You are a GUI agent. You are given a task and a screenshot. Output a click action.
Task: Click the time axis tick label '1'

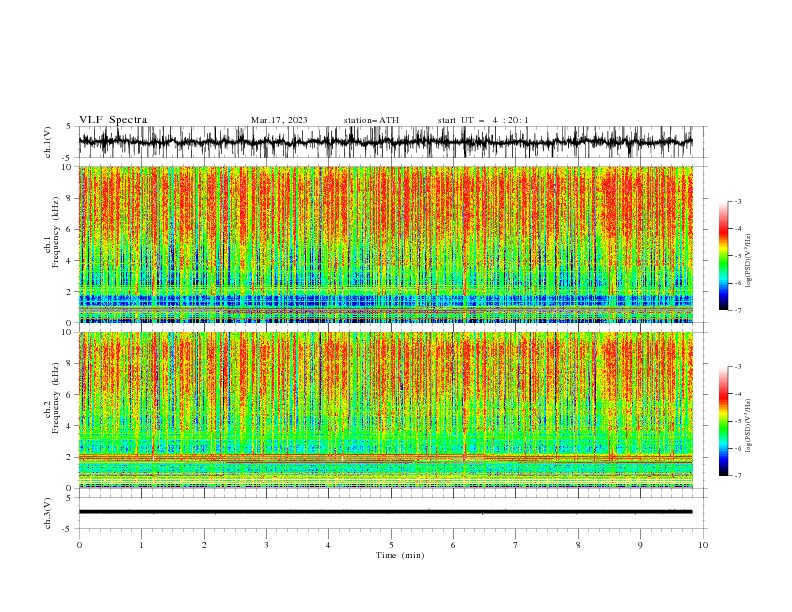coord(141,545)
